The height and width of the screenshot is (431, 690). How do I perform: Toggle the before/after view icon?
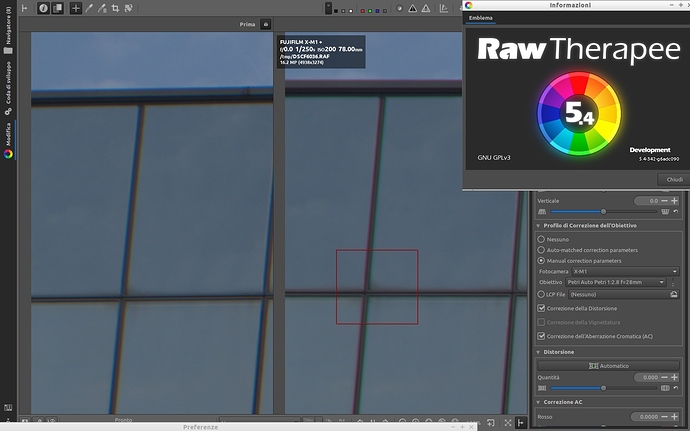58,8
